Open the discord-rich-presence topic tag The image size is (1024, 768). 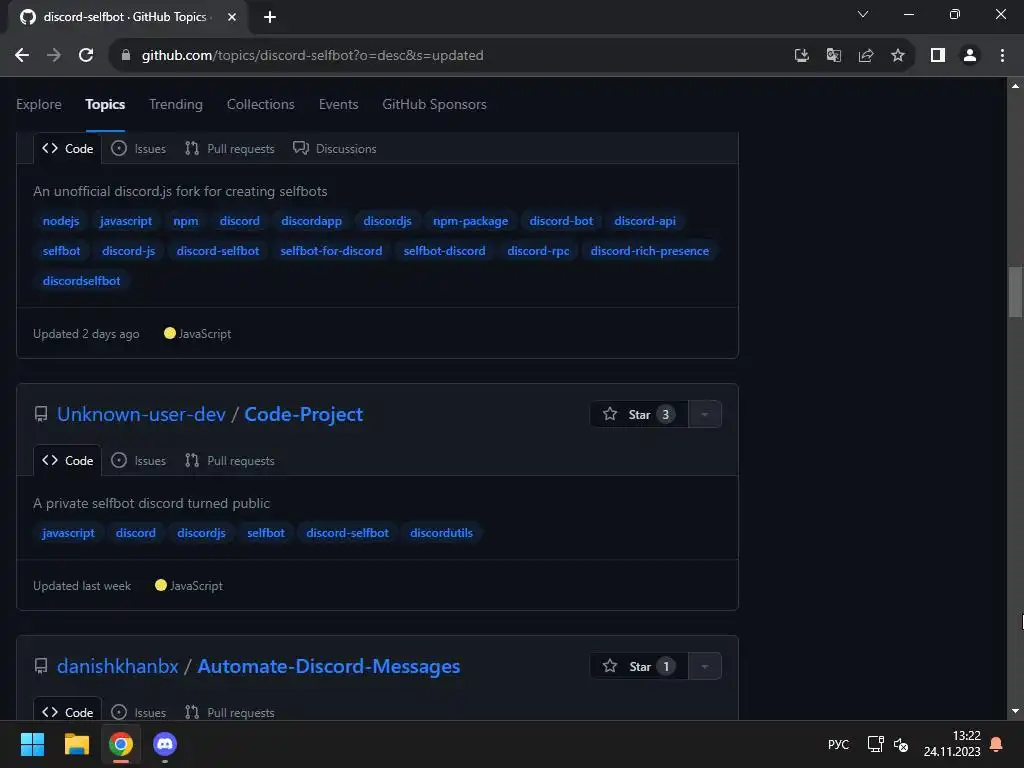tap(649, 251)
